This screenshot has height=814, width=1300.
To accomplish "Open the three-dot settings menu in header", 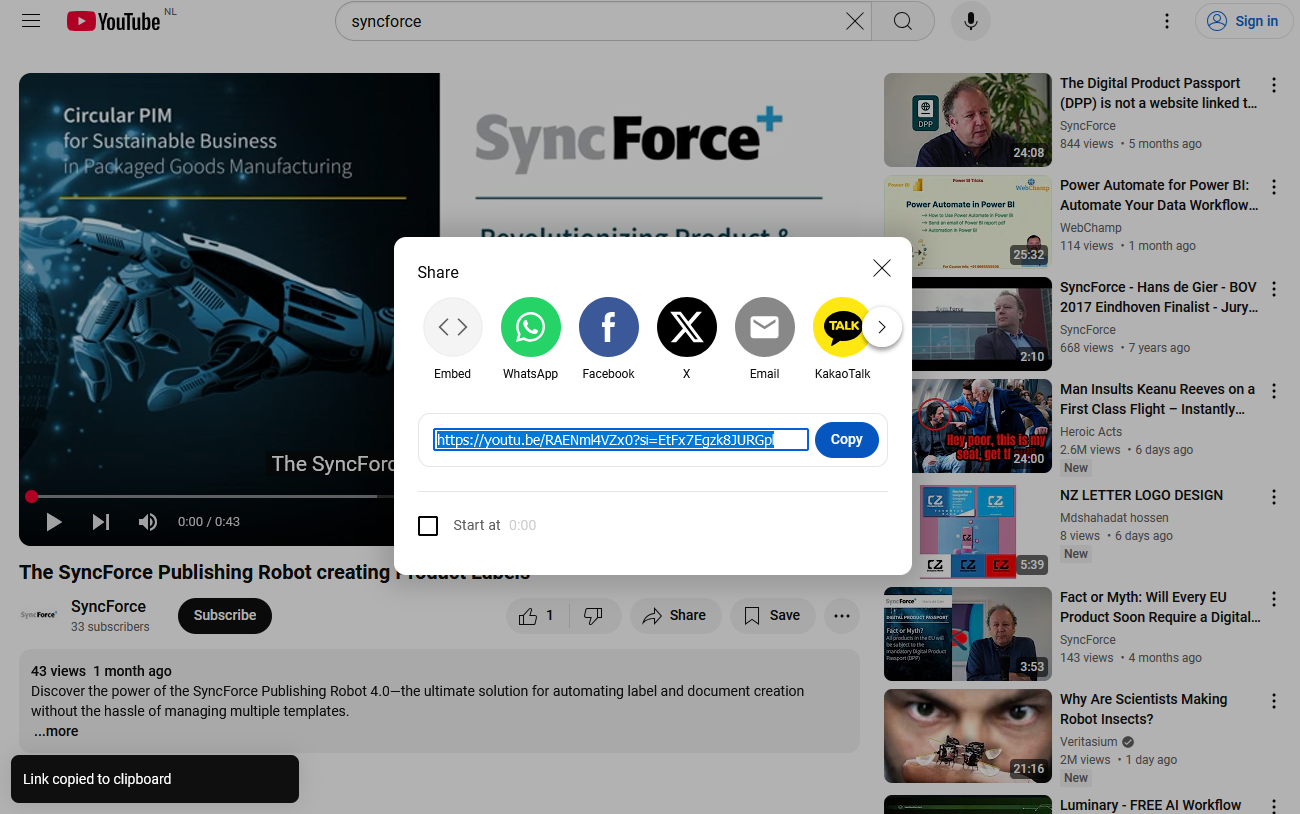I will 1167,21.
